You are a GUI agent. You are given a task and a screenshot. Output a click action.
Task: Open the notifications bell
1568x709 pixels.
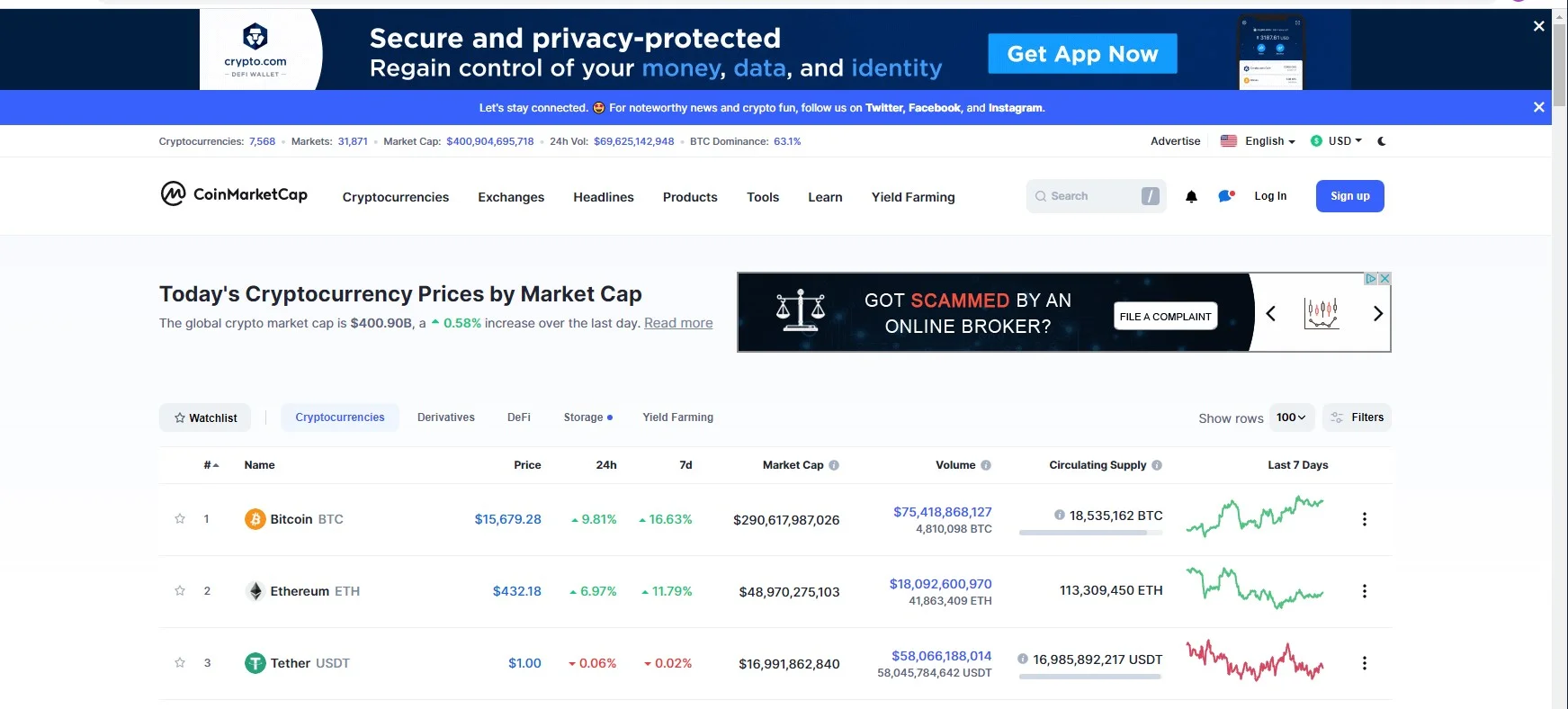pyautogui.click(x=1191, y=196)
